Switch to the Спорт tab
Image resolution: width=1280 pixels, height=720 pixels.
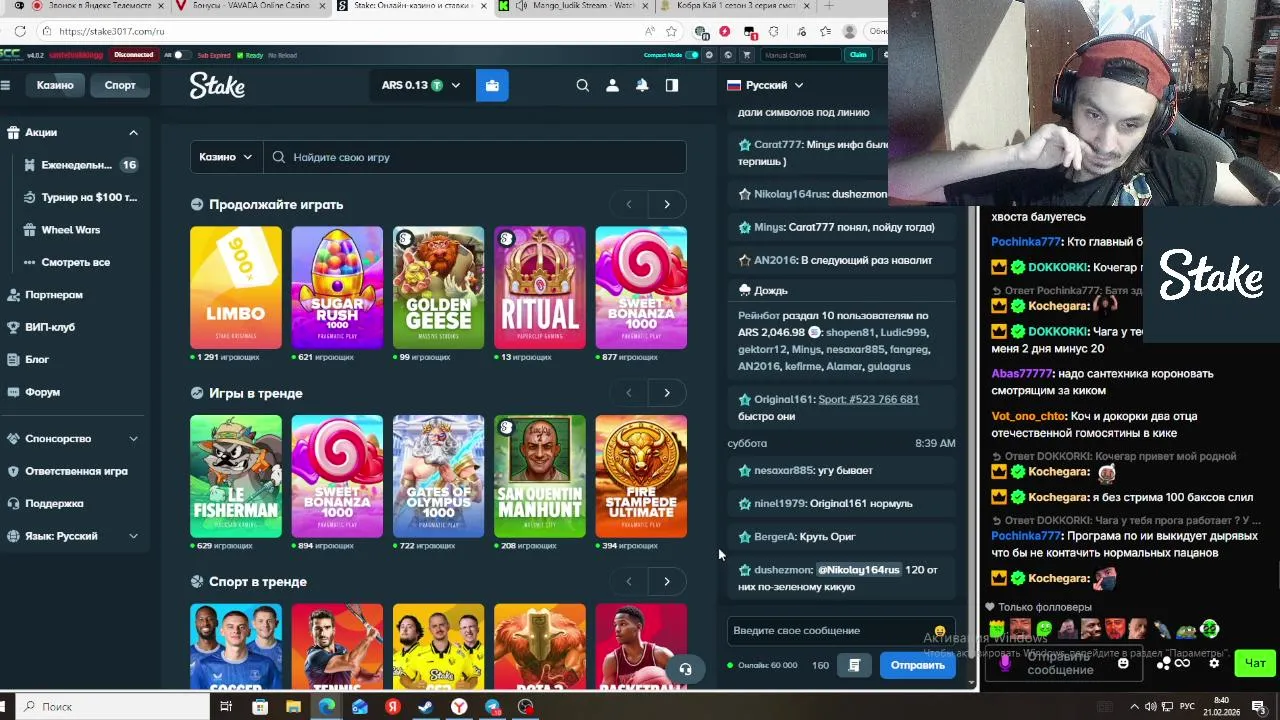click(x=120, y=85)
